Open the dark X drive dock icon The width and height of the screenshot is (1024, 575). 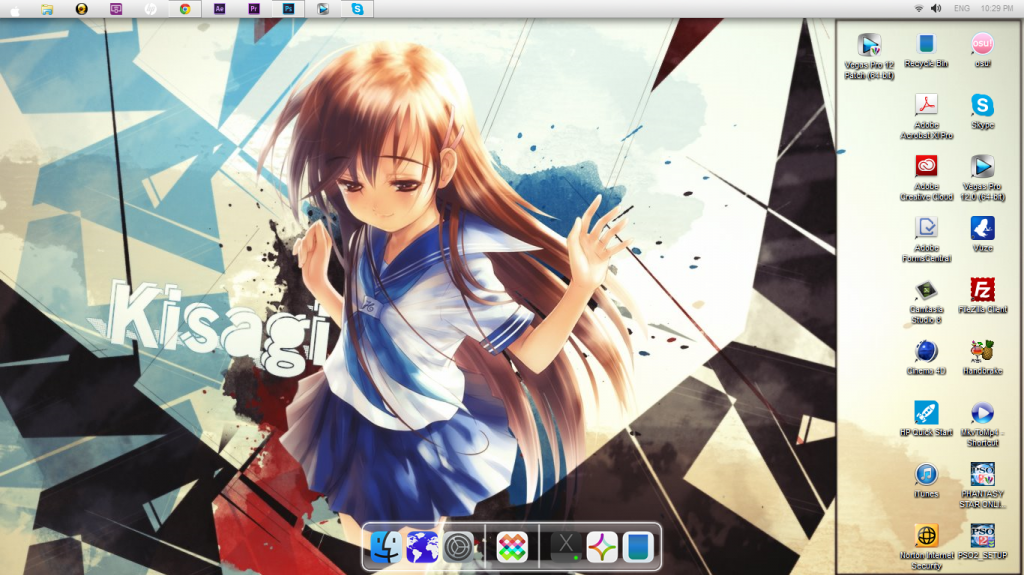pos(566,546)
